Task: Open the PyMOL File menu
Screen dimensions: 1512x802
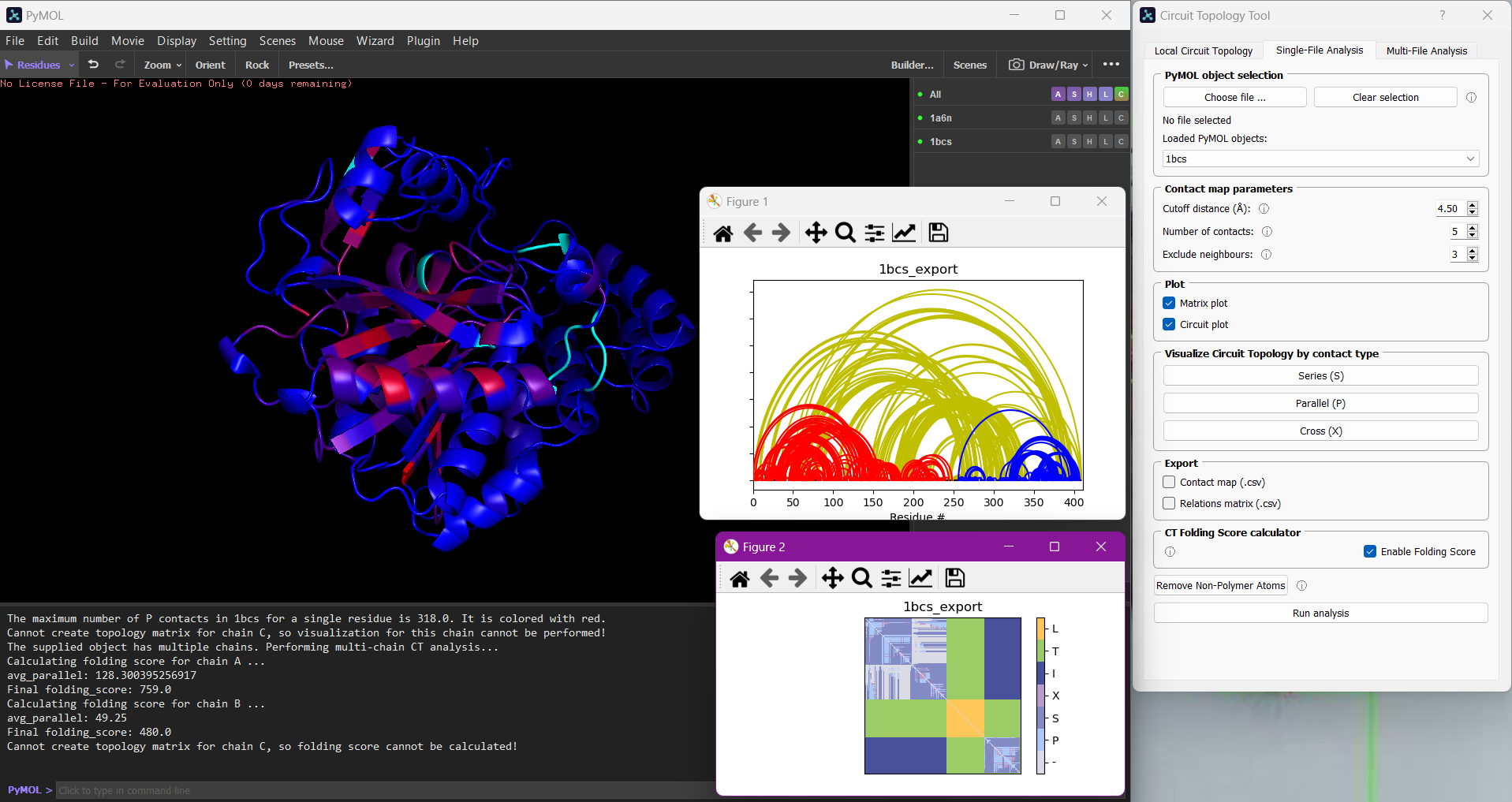Action: tap(15, 41)
